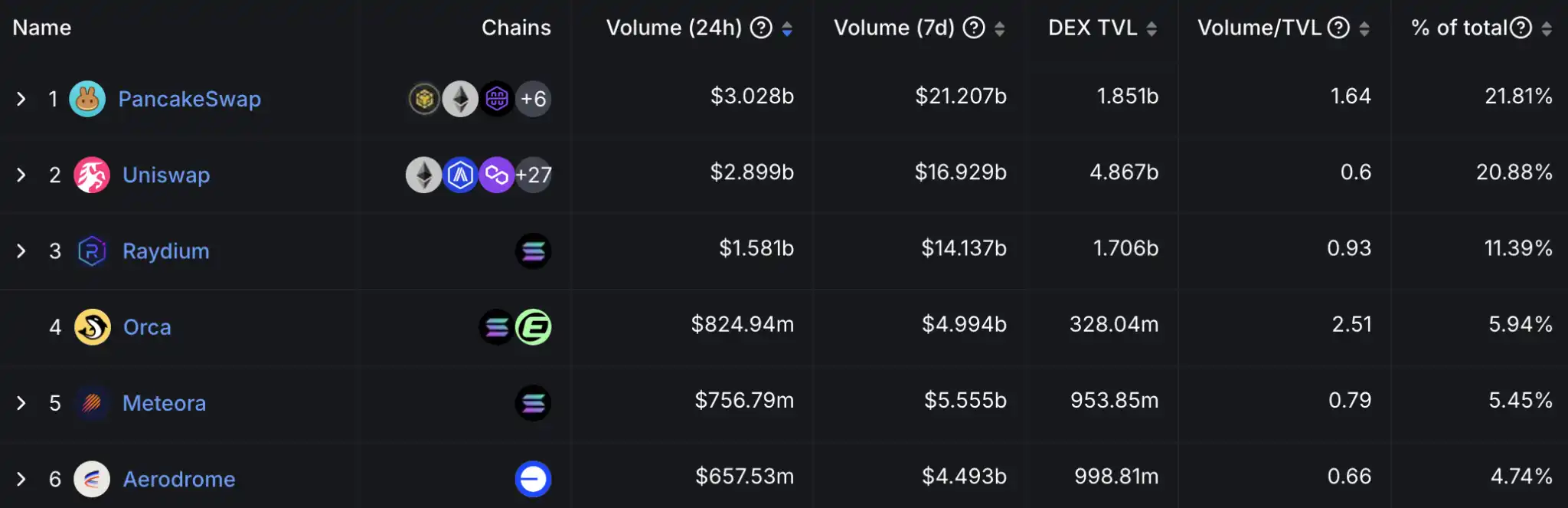Expand the PancakeSwap row
Image resolution: width=1568 pixels, height=508 pixels.
[21, 99]
